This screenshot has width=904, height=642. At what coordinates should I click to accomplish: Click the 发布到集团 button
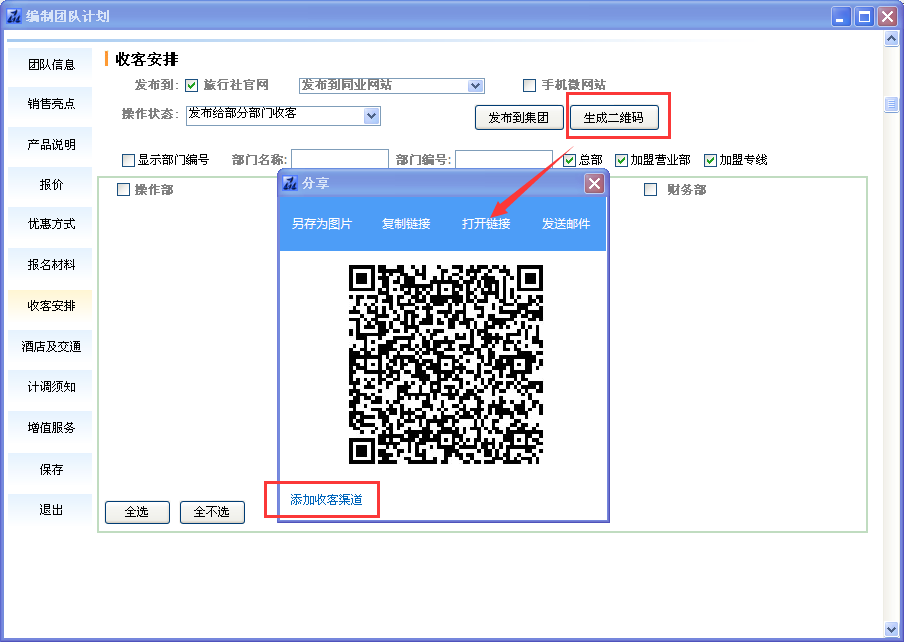click(518, 118)
